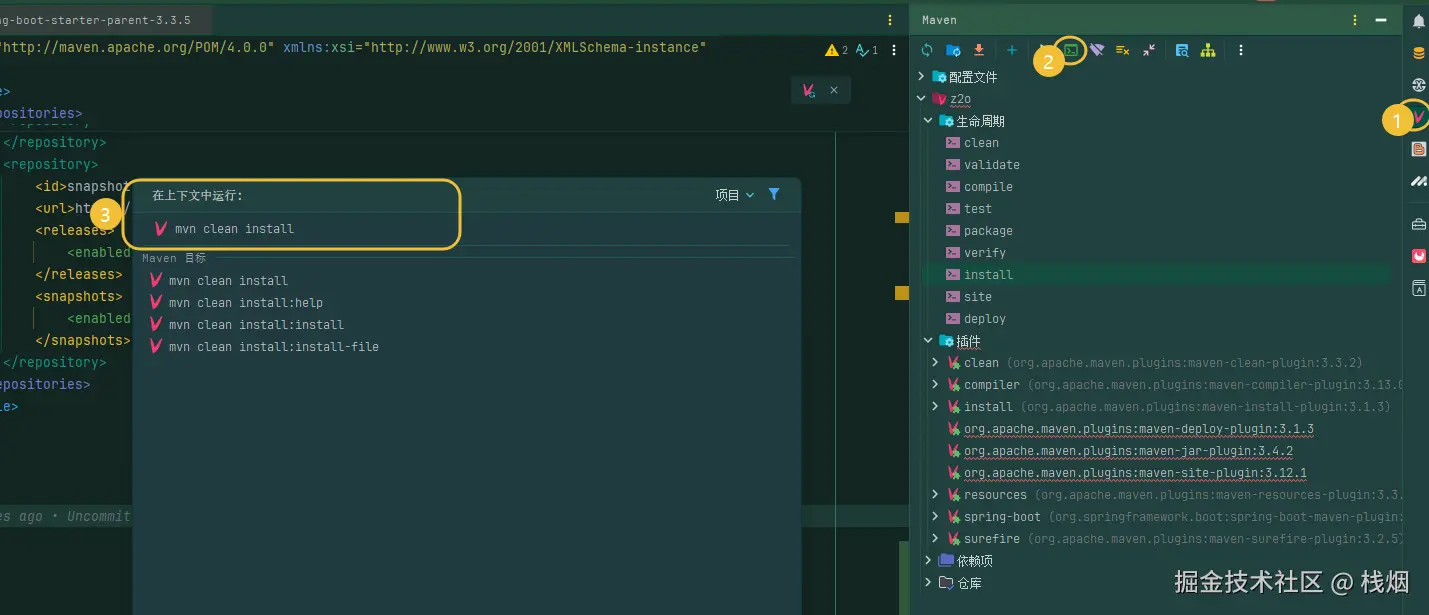Expand the 配置文件 node
Image resolution: width=1429 pixels, height=615 pixels.
pyautogui.click(x=922, y=77)
